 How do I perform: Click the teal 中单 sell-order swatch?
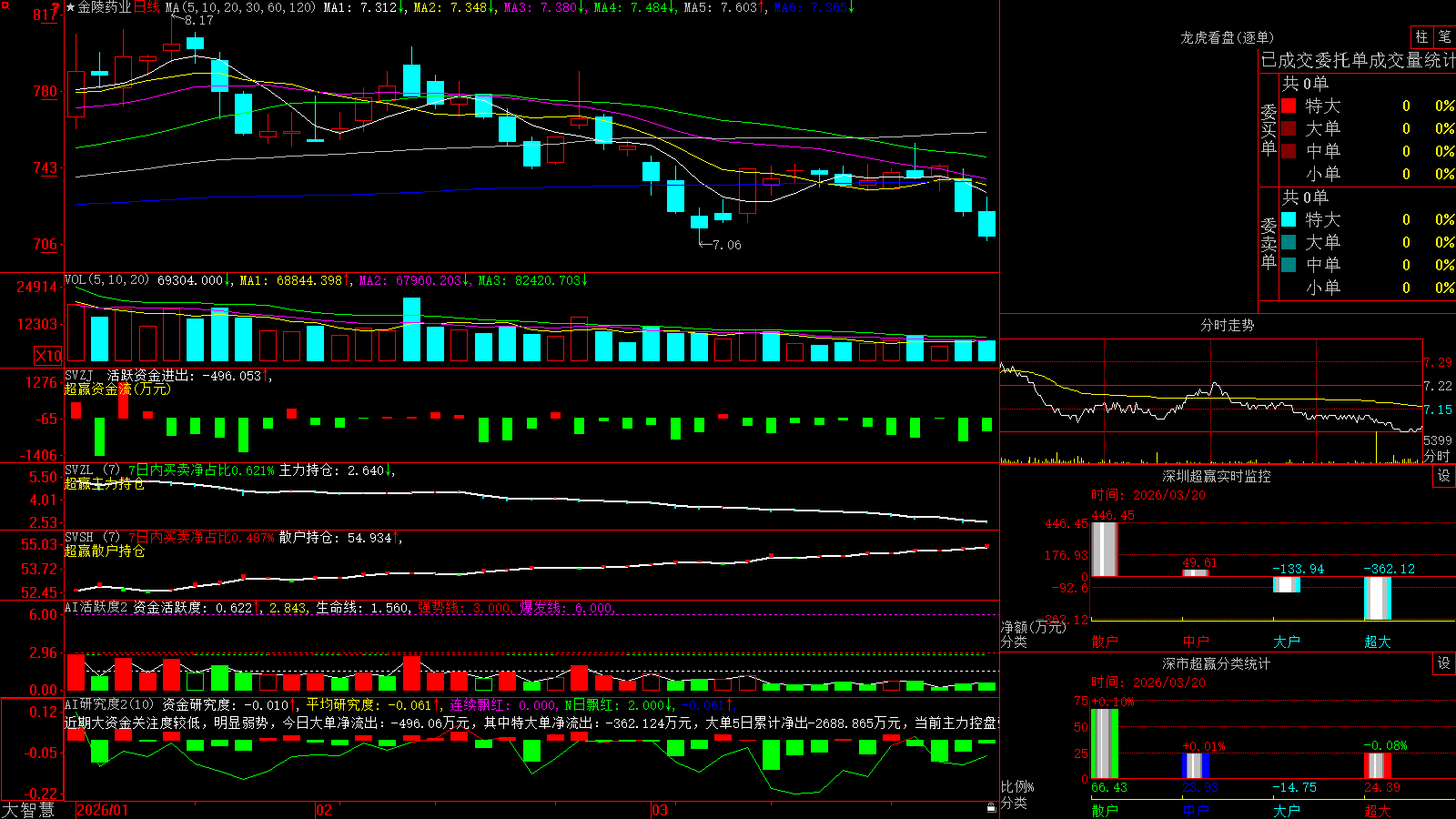(1289, 265)
